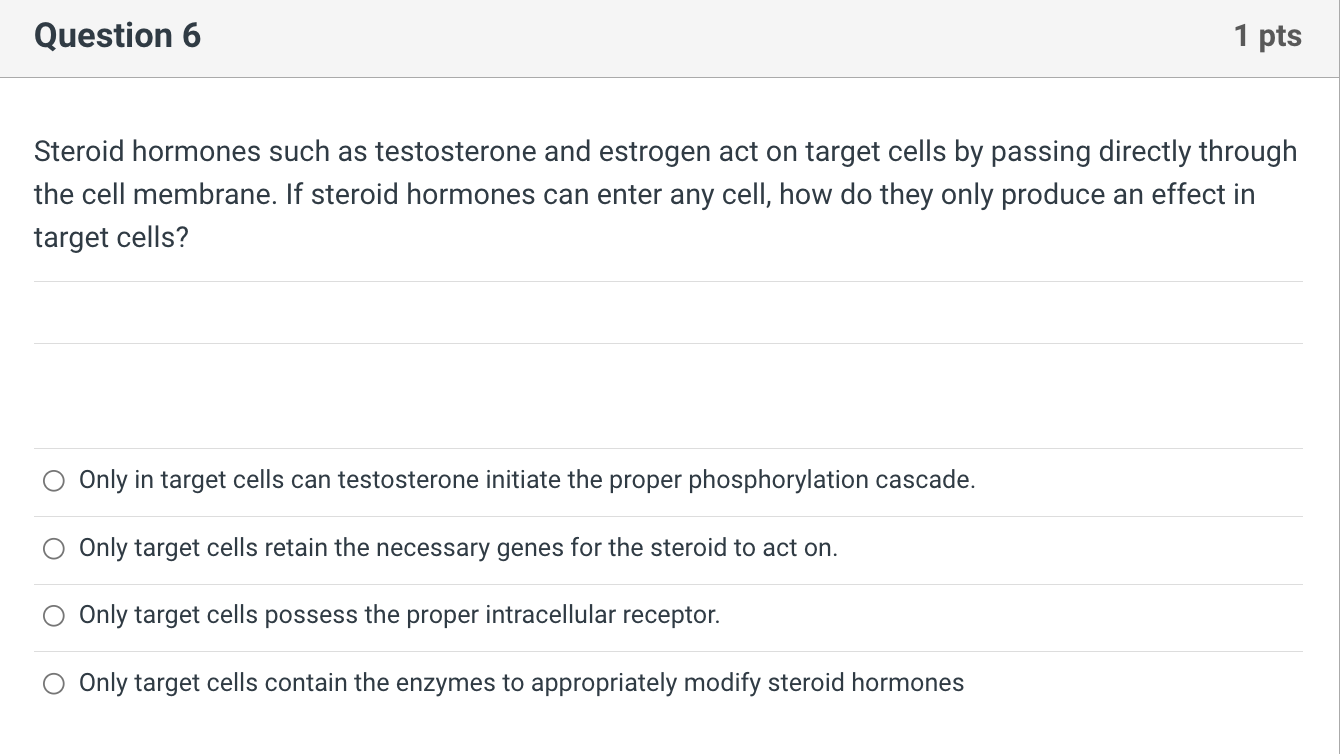Click the final line 'target cells?' of the prompt
The image size is (1342, 754).
111,238
